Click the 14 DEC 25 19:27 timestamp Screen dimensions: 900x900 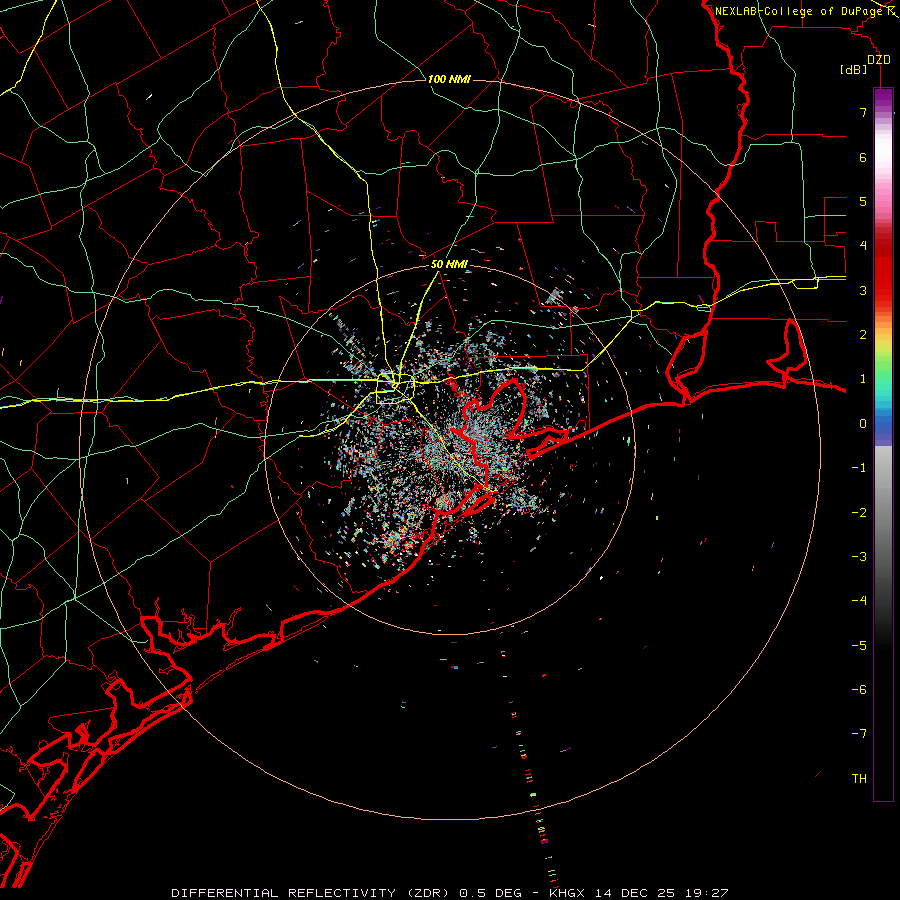point(661,893)
